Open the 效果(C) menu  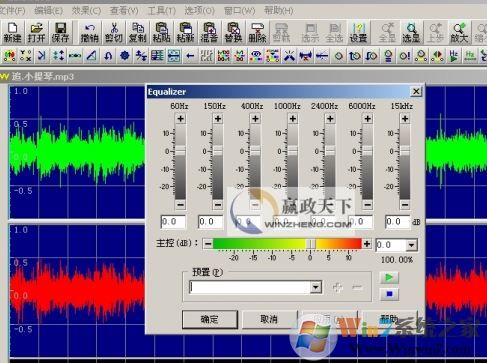(86, 11)
